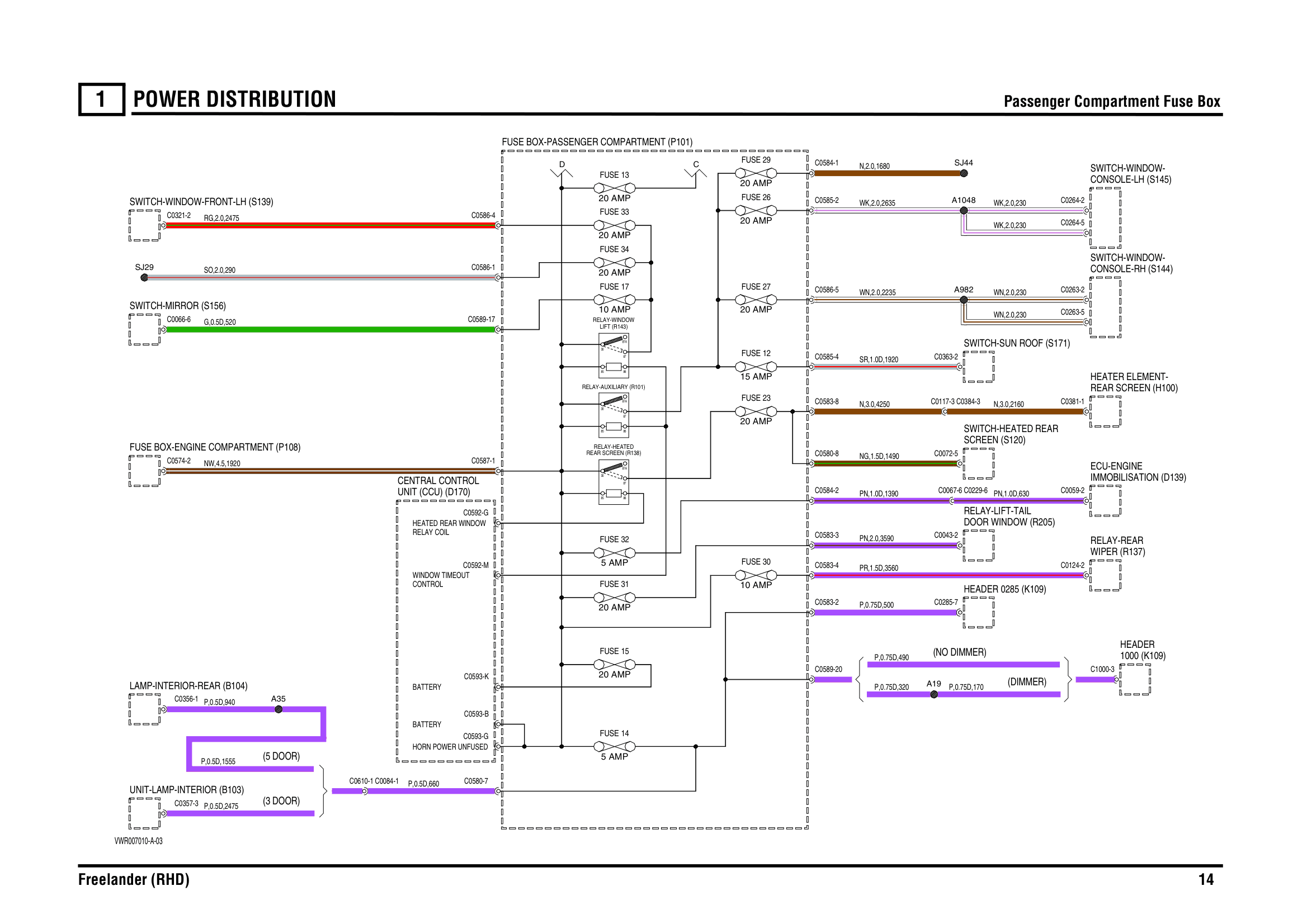Click the Passenger Compartment Fuse Box title
The height and width of the screenshot is (924, 1307).
tap(1112, 101)
